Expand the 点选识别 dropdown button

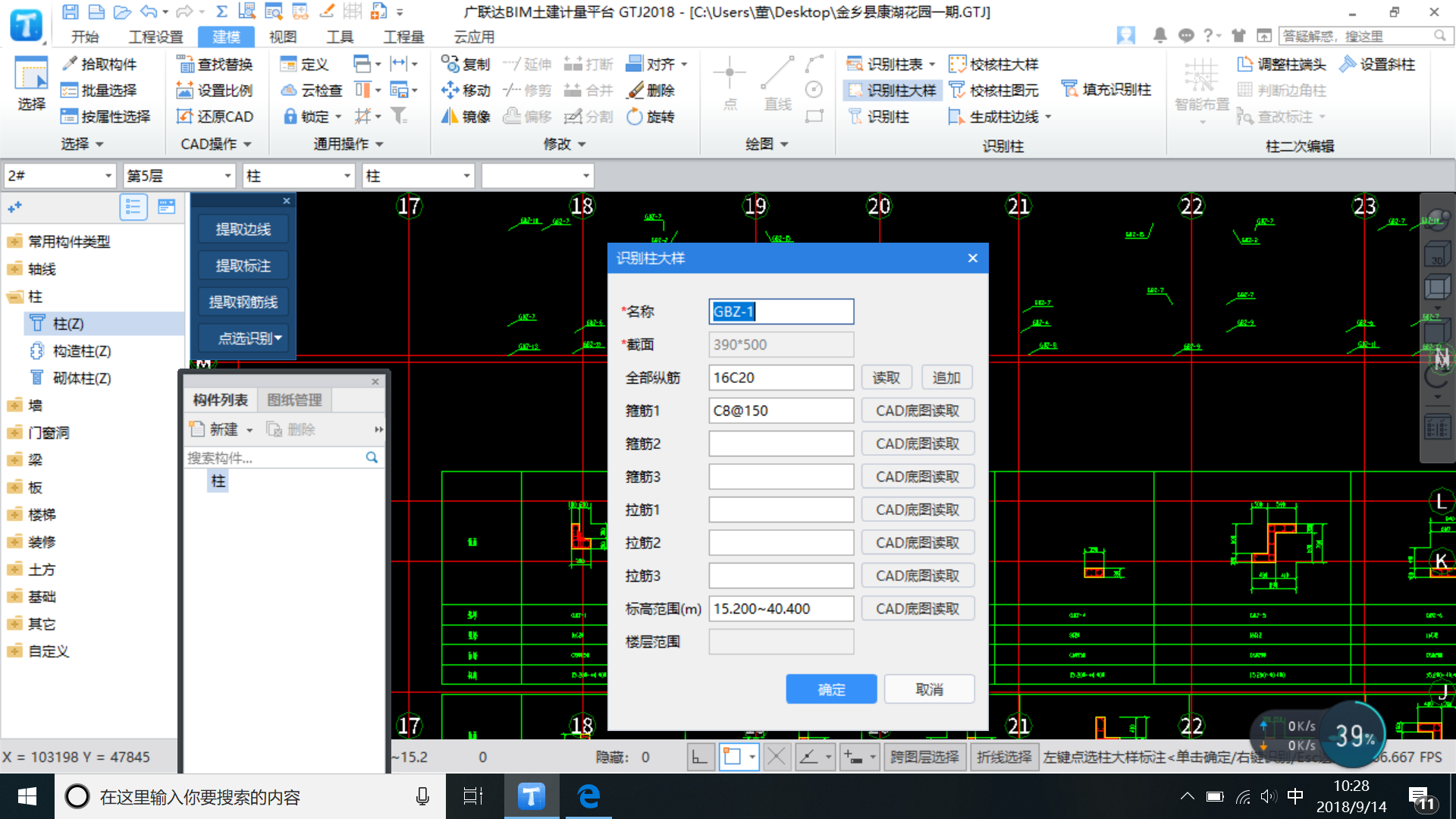[x=243, y=338]
